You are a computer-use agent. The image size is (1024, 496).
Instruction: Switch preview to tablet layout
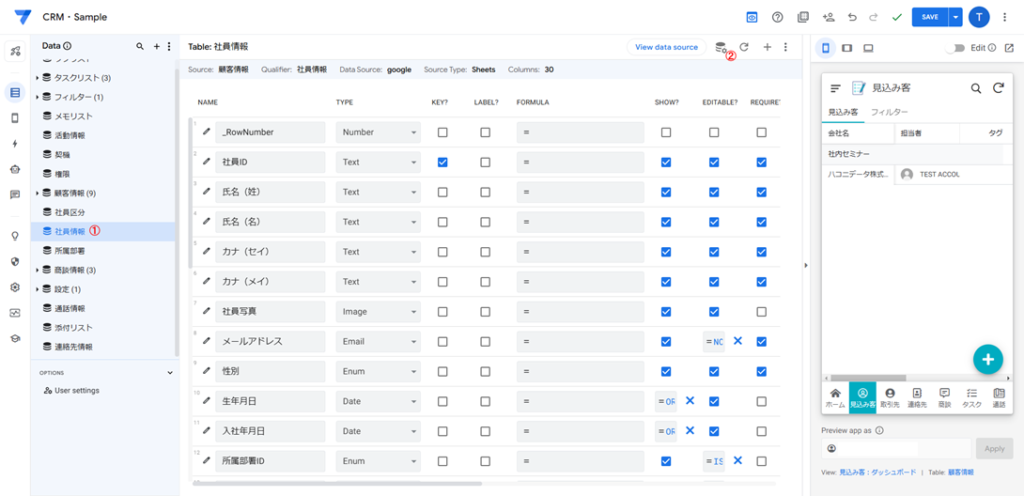tap(846, 48)
